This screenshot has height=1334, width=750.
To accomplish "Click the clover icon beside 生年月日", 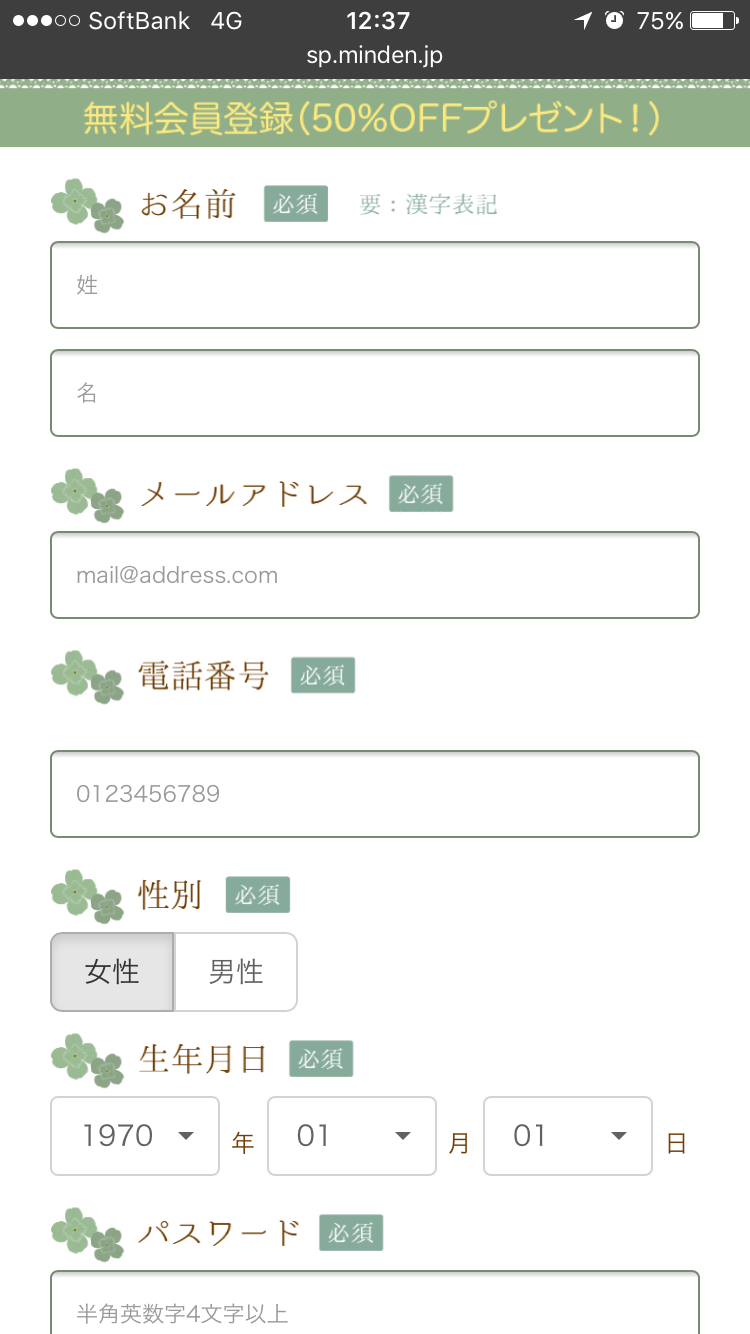I will [87, 1060].
